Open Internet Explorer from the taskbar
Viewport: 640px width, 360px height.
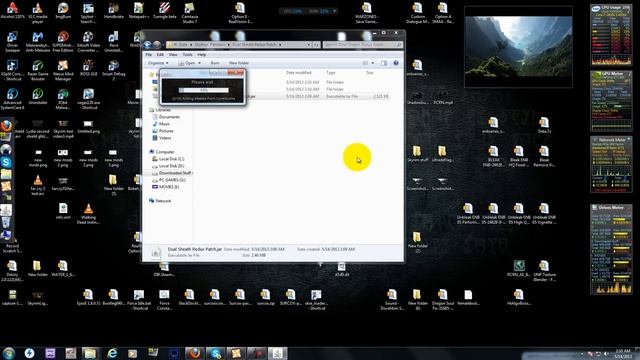[112, 353]
